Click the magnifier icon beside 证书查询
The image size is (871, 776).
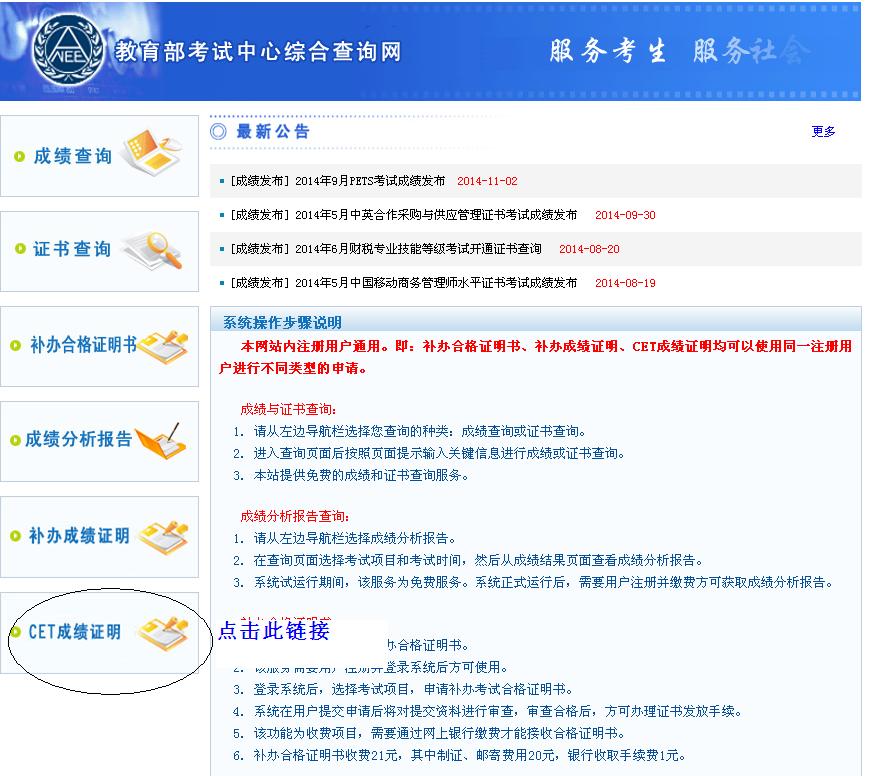pyautogui.click(x=153, y=250)
